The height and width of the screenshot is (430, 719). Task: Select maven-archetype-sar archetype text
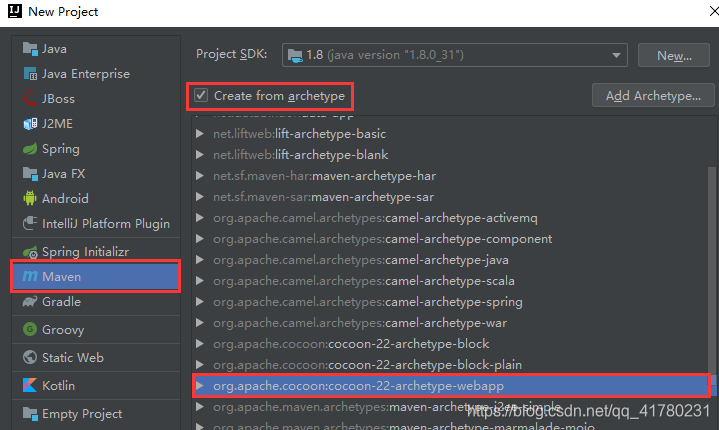[372, 197]
